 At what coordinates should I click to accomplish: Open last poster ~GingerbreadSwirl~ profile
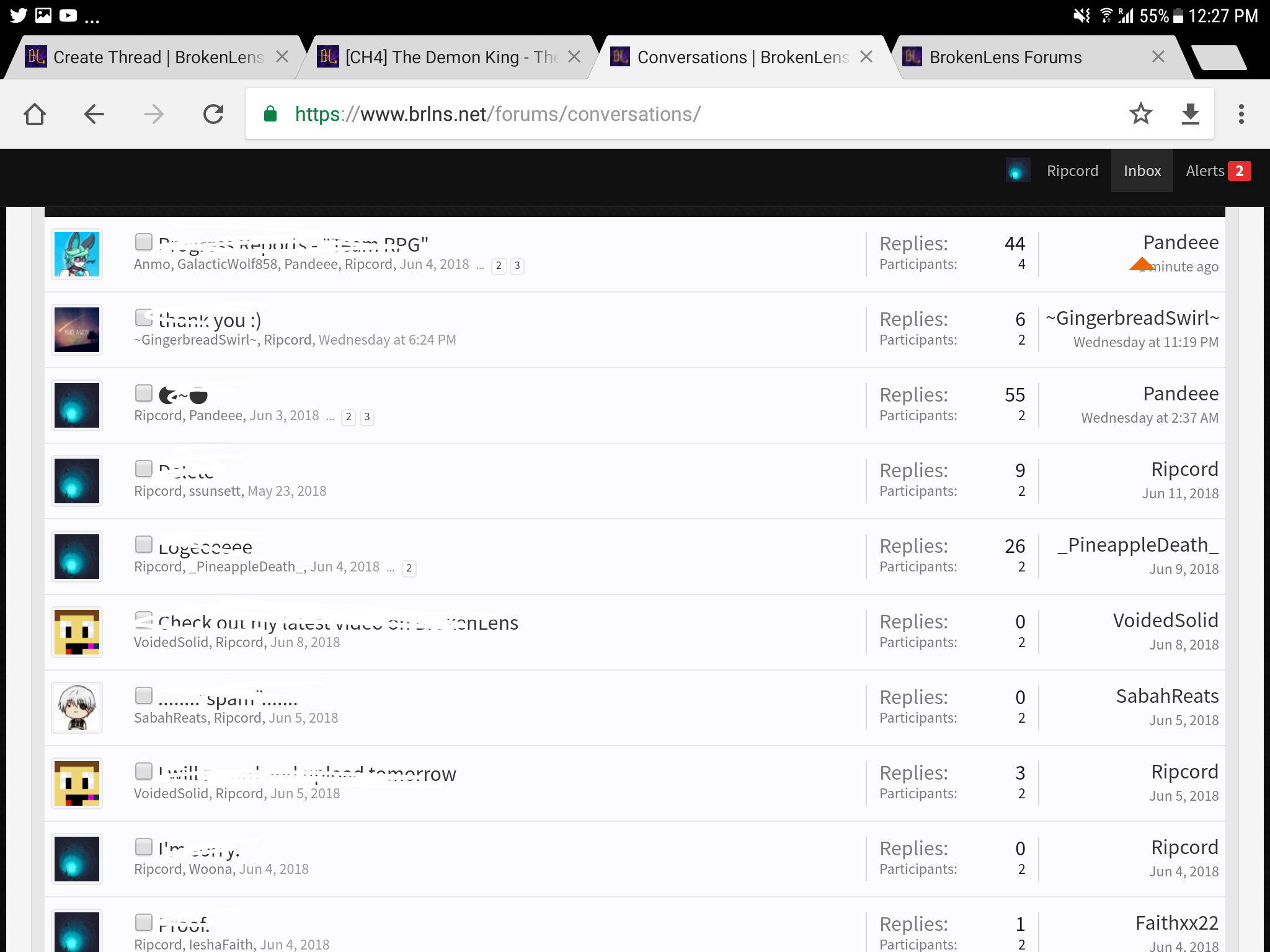tap(1132, 318)
